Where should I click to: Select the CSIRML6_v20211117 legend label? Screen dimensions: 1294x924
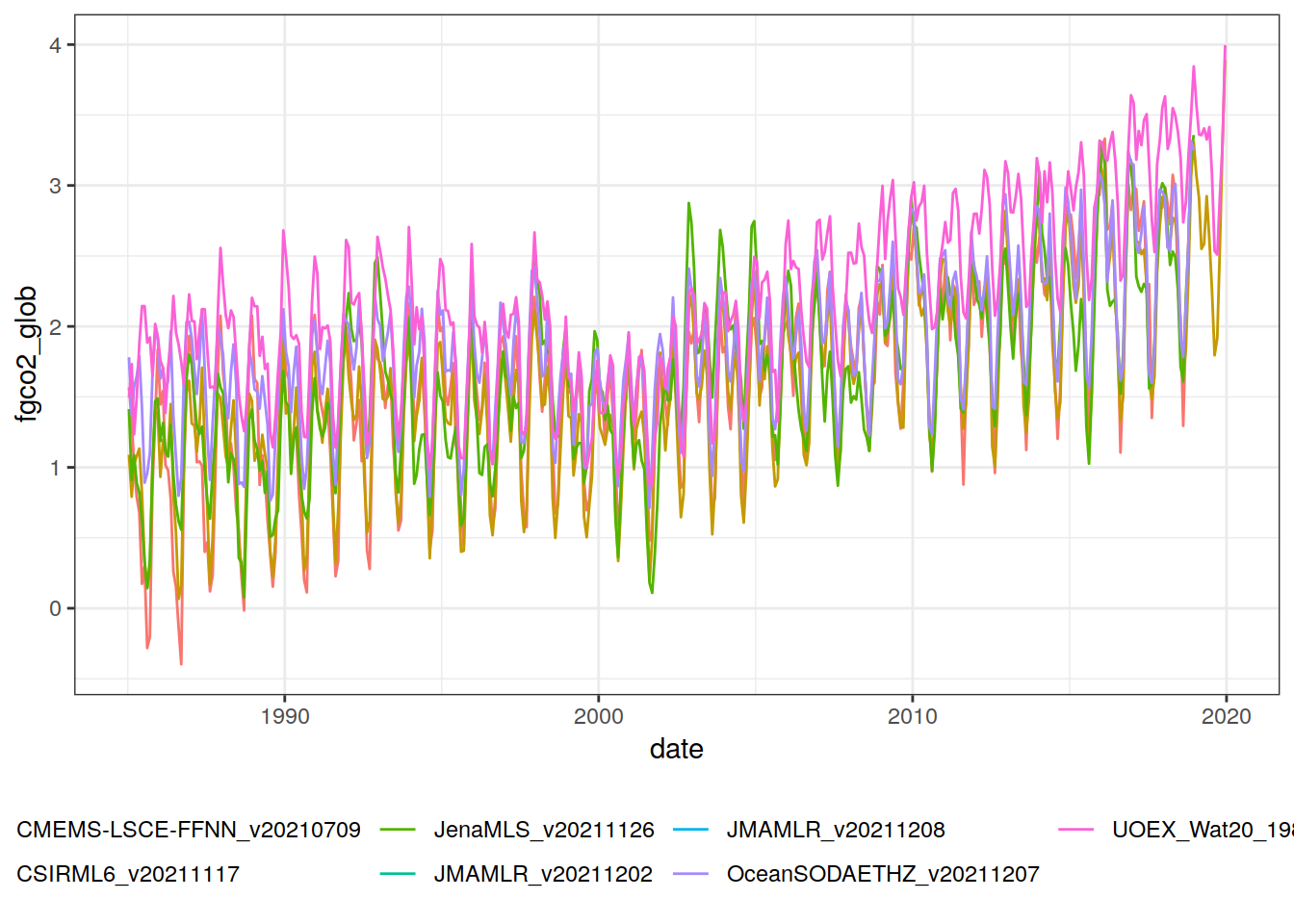tap(128, 874)
